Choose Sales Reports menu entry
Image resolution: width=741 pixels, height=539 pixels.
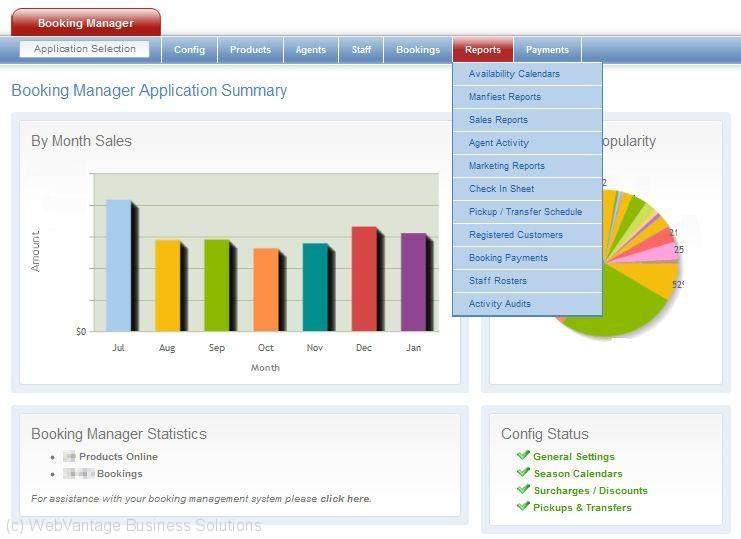(x=498, y=120)
